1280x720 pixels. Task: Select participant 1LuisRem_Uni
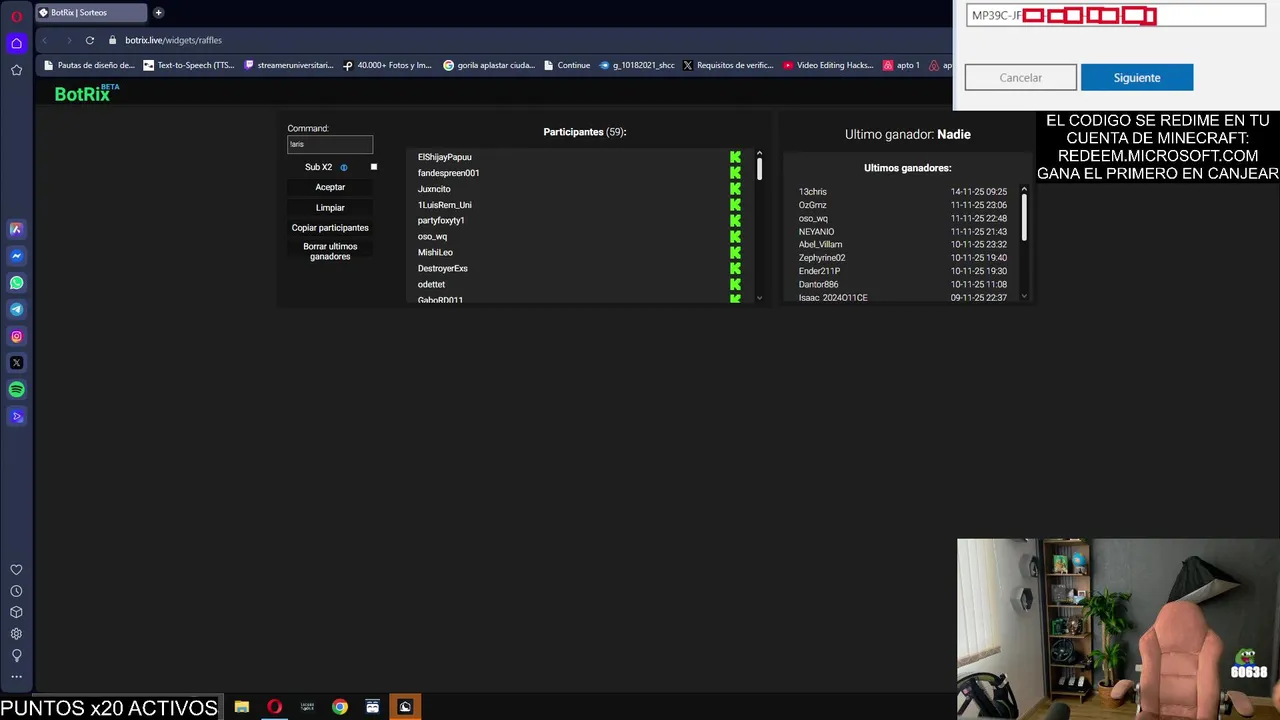[x=444, y=205]
